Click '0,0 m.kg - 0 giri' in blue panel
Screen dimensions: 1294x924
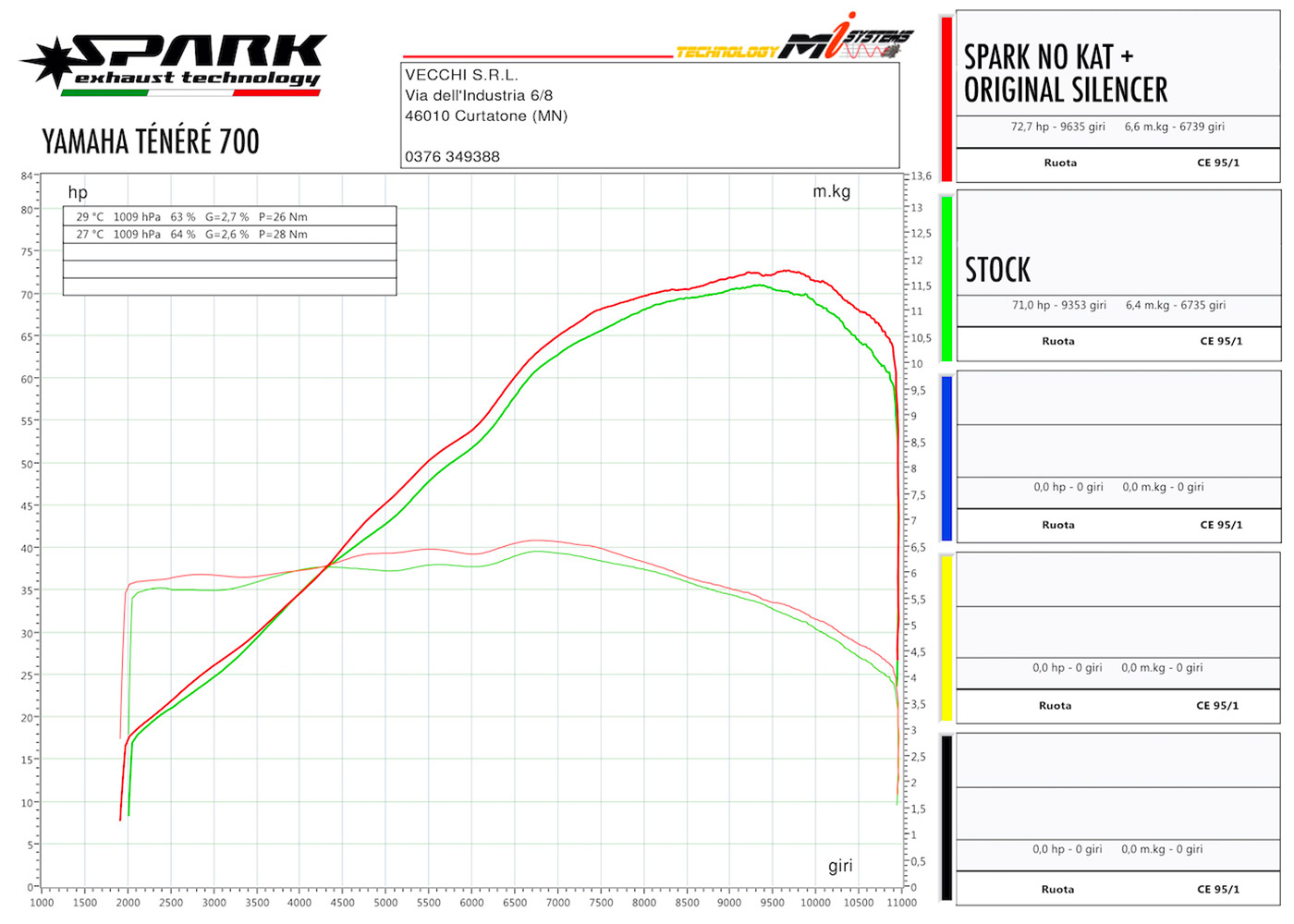pyautogui.click(x=1163, y=487)
